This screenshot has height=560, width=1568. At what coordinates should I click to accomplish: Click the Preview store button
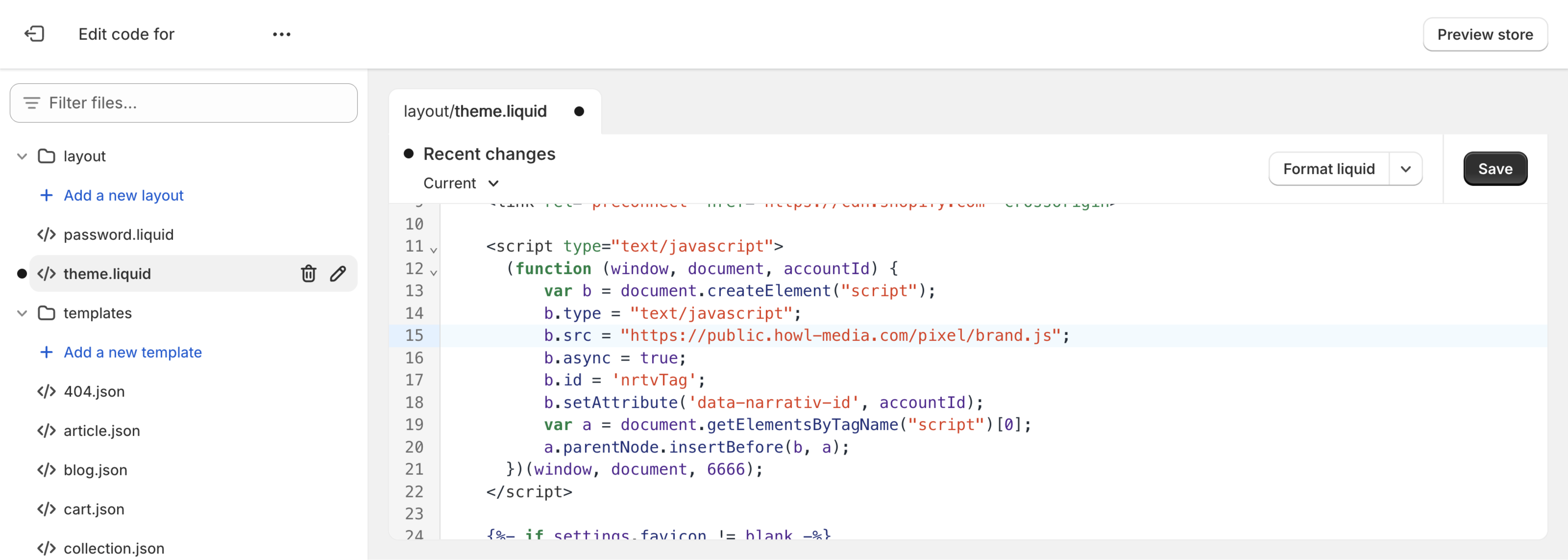click(x=1485, y=35)
